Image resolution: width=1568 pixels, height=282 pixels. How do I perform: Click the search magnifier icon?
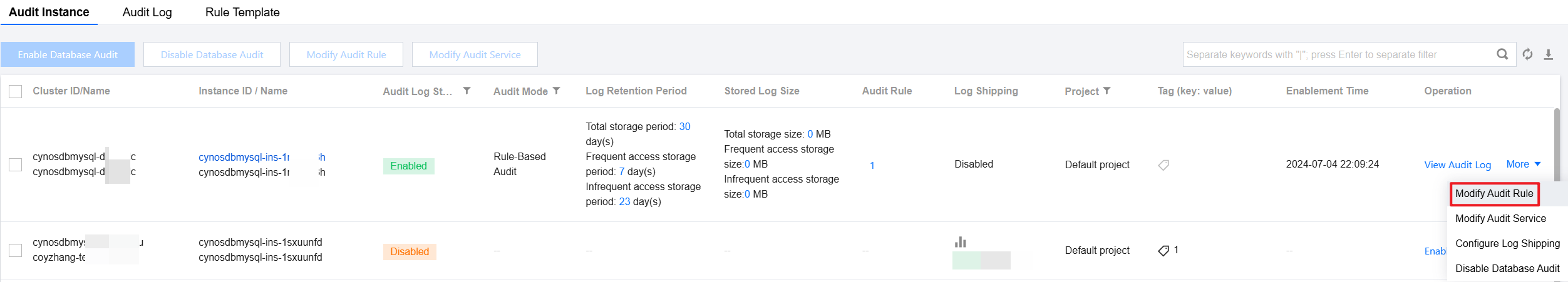pos(1502,54)
